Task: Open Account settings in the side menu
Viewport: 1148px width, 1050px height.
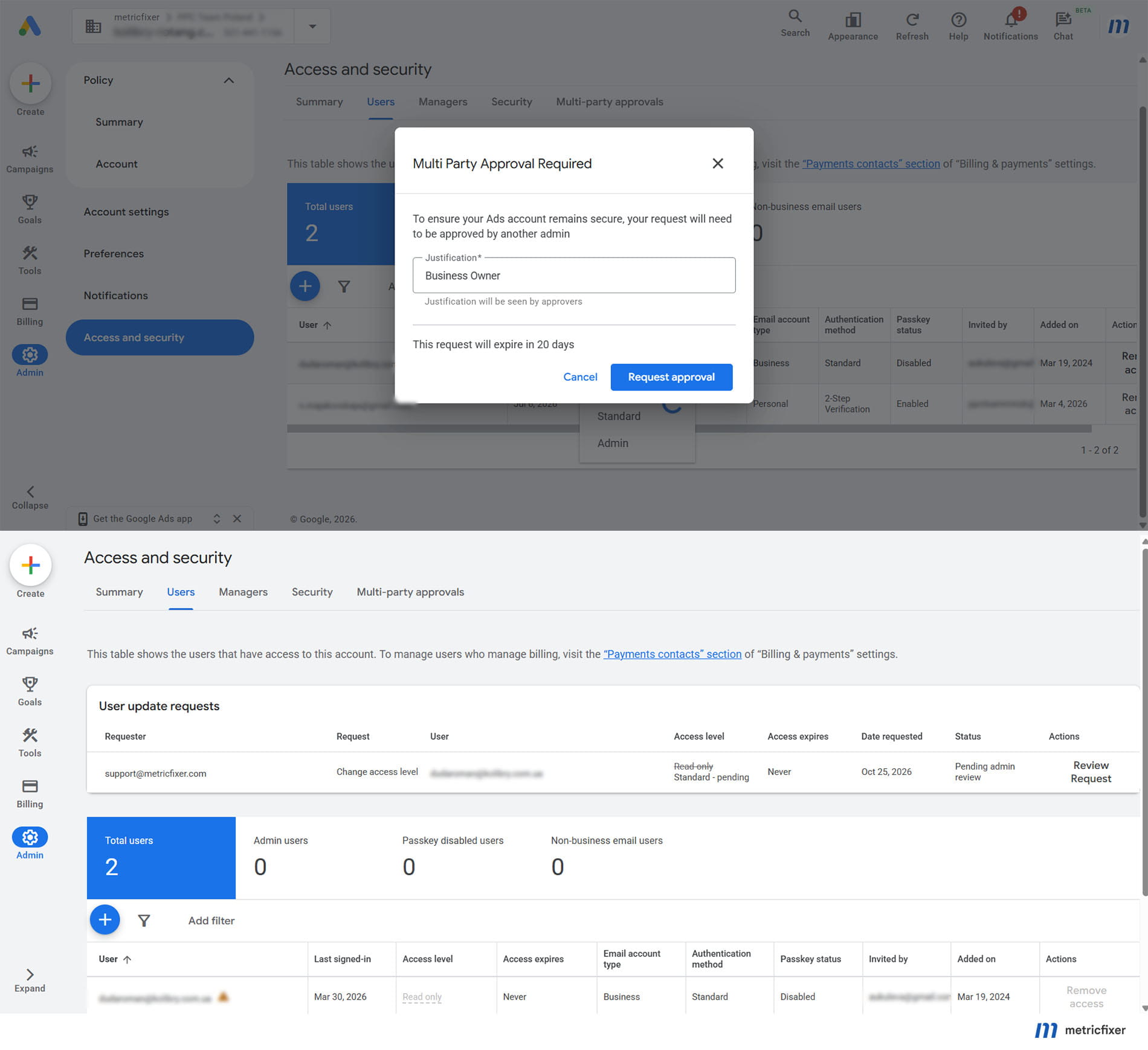Action: pyautogui.click(x=126, y=212)
